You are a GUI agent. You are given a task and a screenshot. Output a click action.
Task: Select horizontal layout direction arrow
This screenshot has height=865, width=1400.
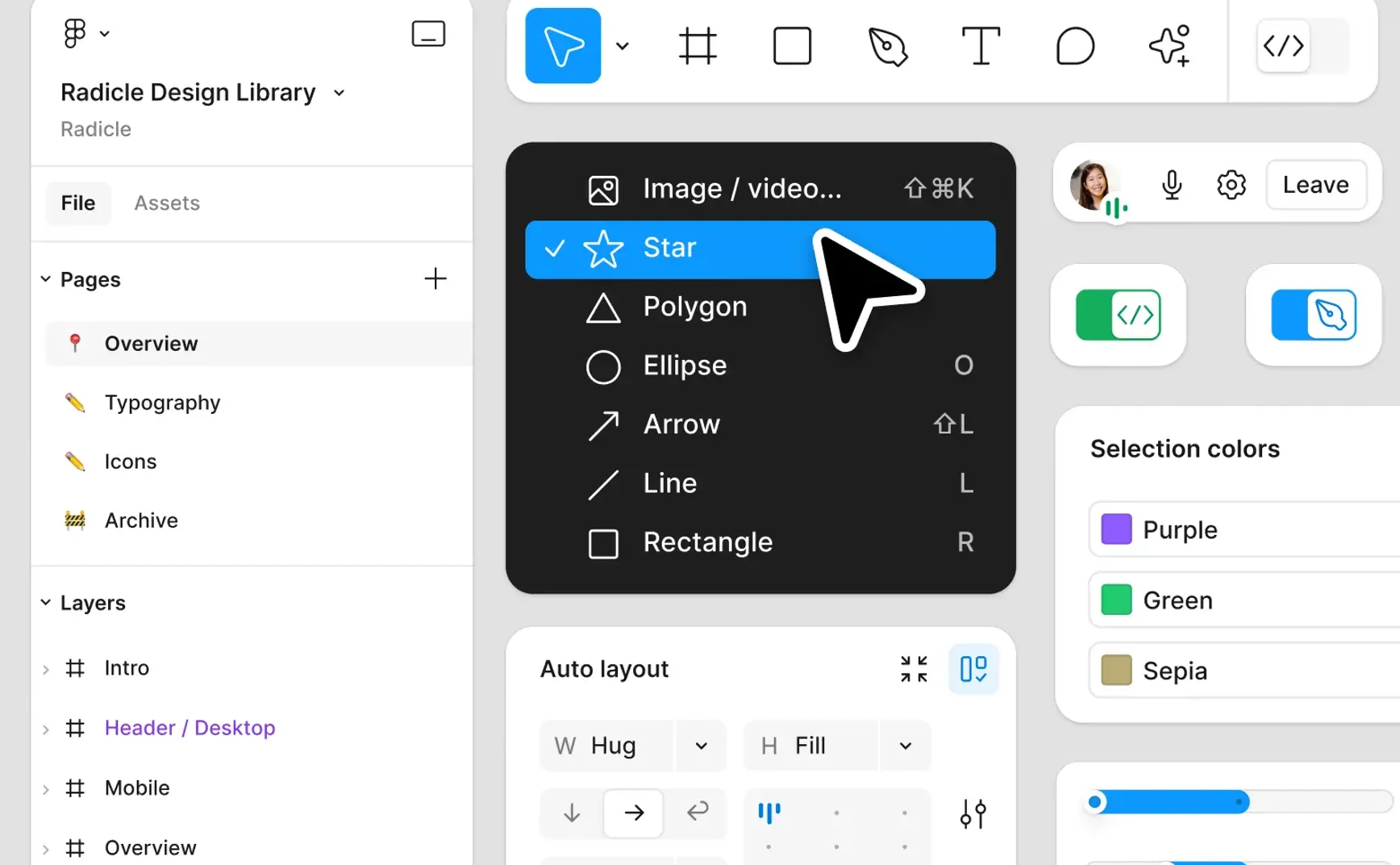pos(634,813)
